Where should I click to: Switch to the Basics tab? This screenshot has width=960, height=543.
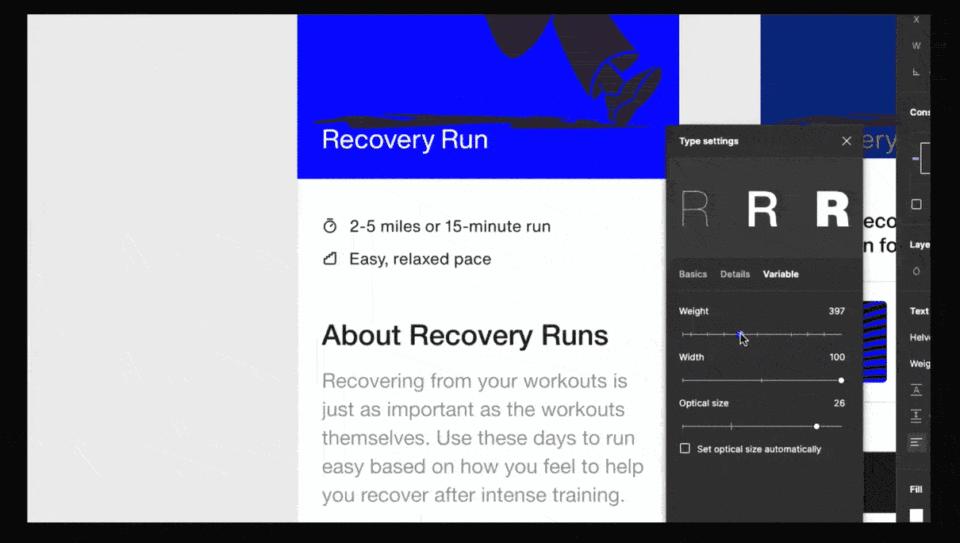pyautogui.click(x=692, y=274)
